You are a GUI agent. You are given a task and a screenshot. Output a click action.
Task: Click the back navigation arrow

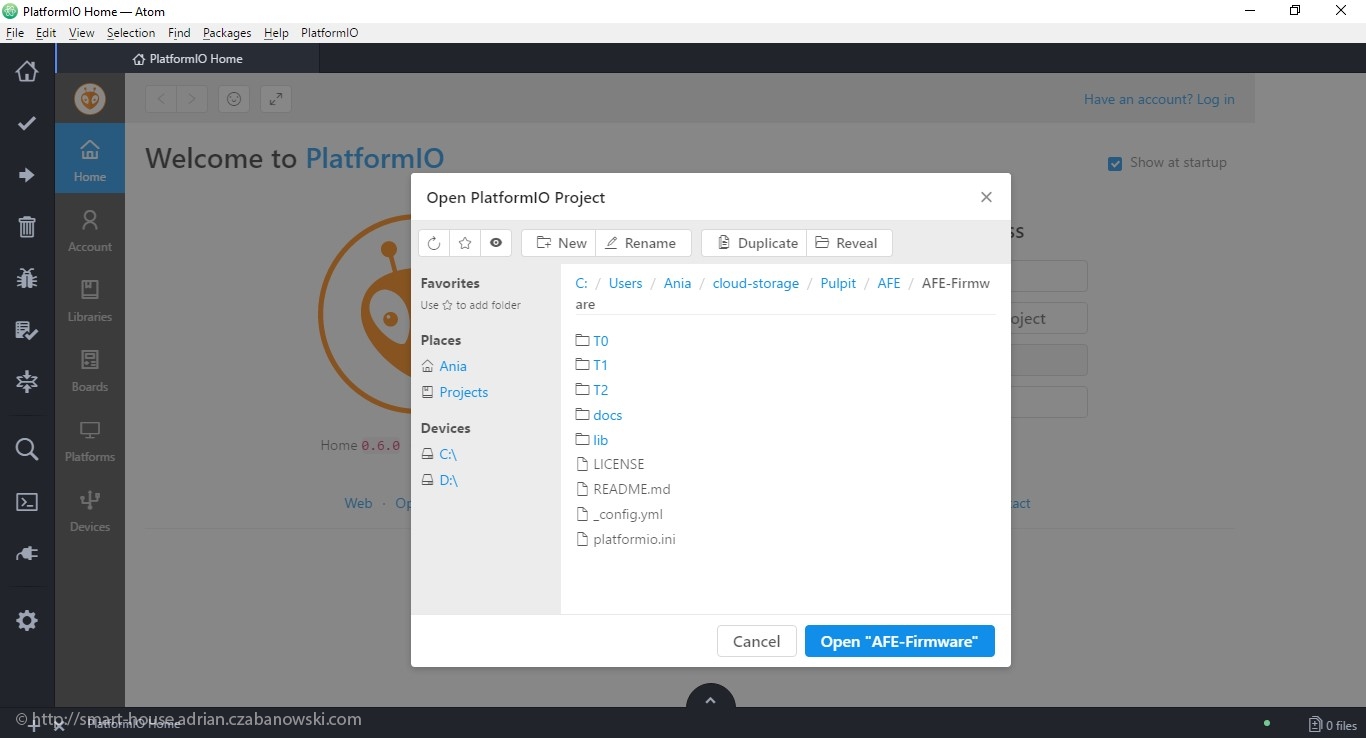(x=161, y=99)
